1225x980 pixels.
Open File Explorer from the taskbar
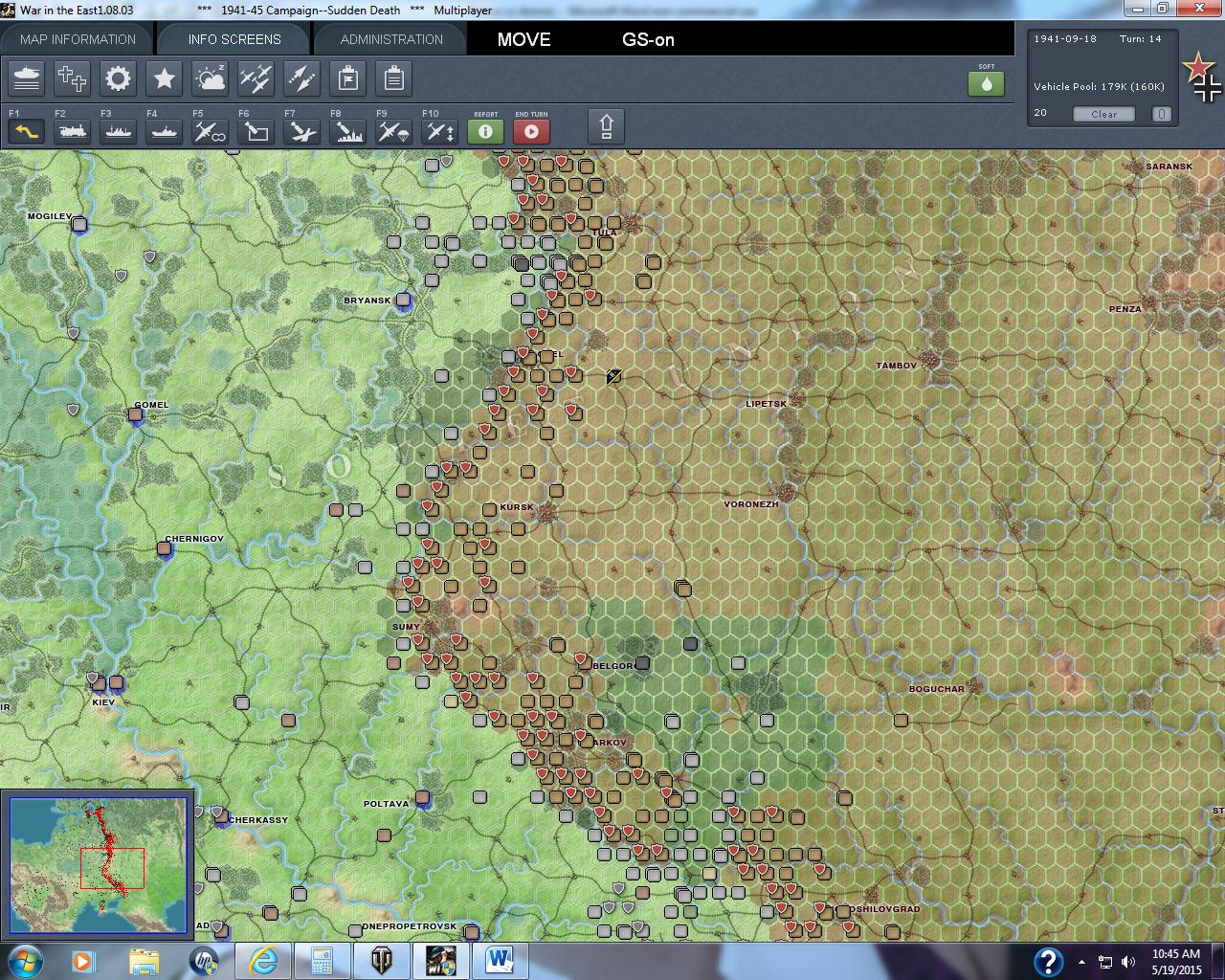[x=144, y=960]
